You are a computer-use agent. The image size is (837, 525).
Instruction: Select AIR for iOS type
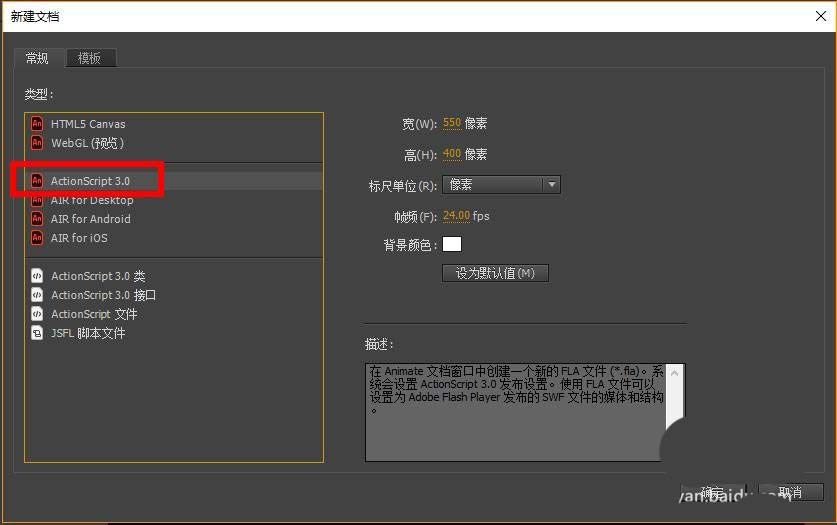tap(174, 238)
